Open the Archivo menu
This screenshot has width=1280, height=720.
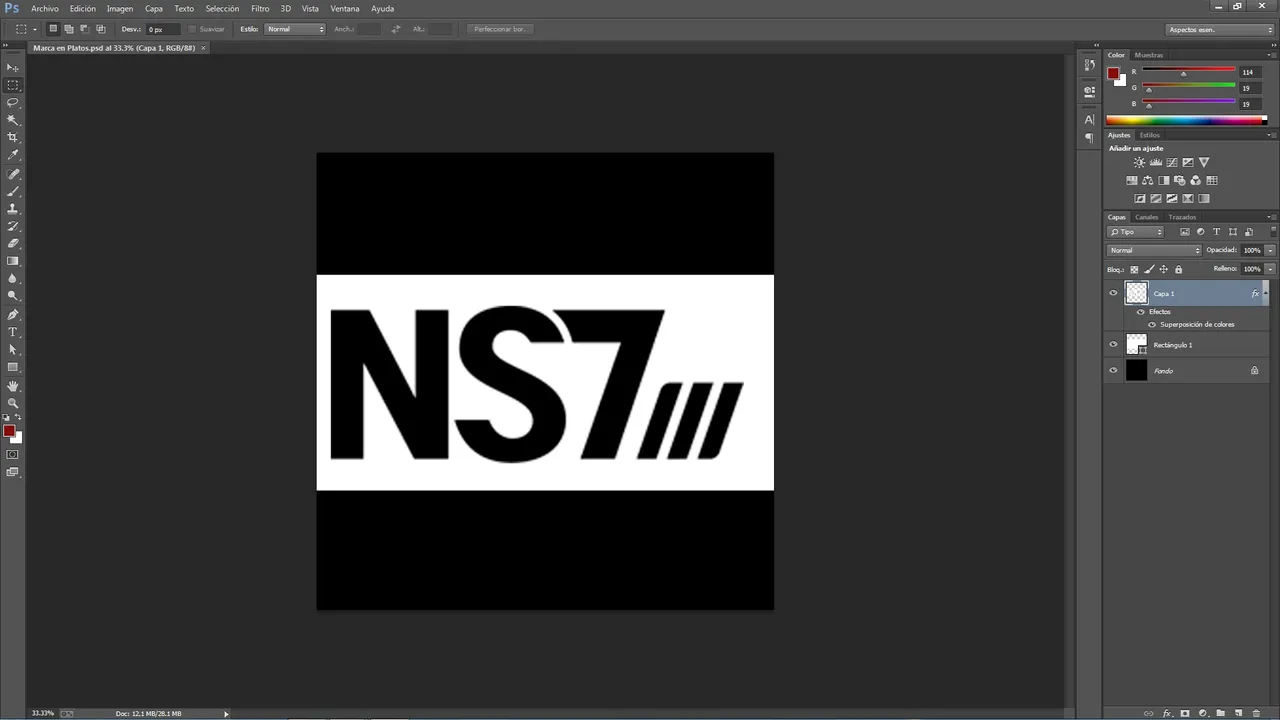45,8
